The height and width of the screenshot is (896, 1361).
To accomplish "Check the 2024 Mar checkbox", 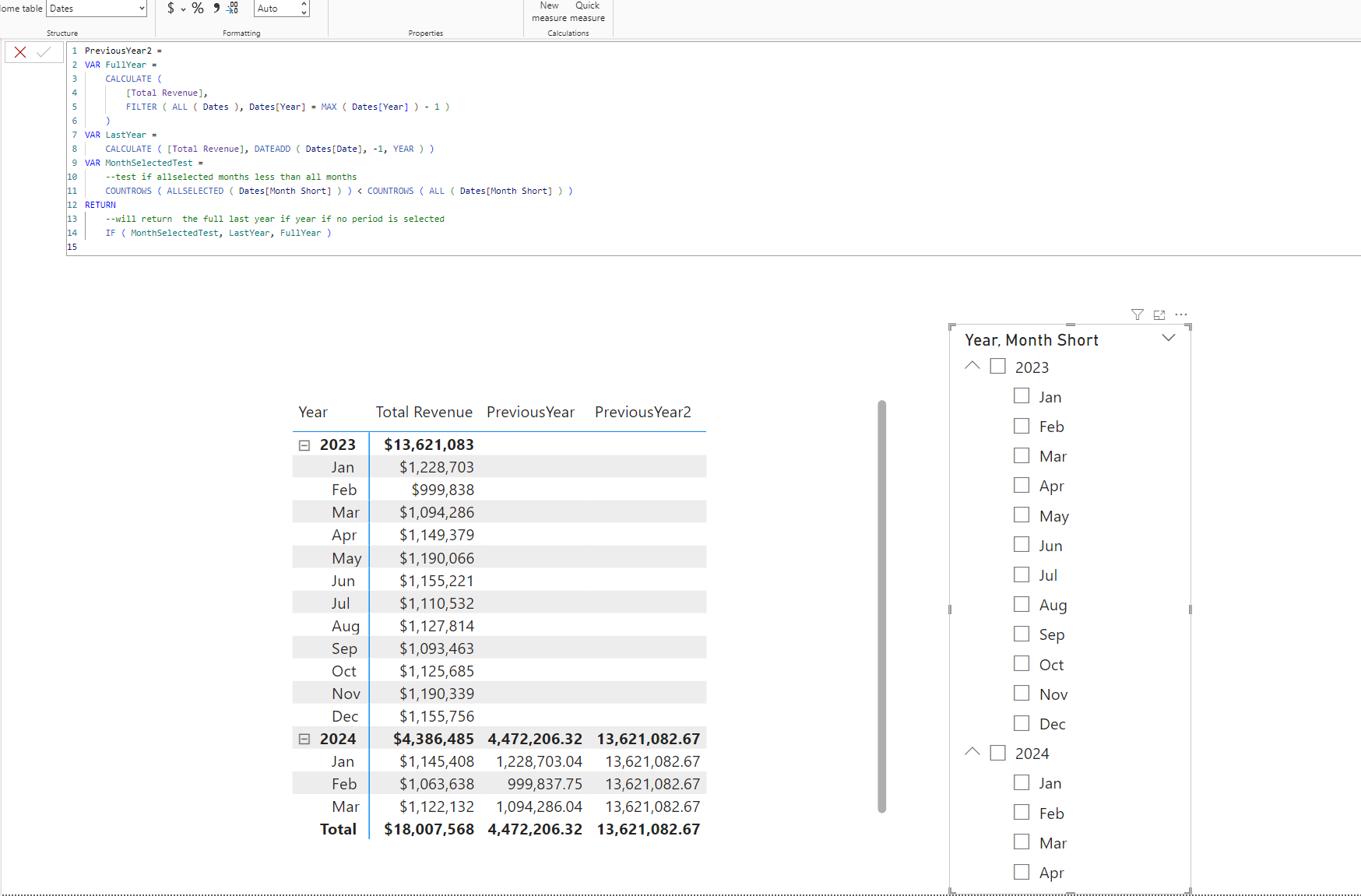I will (x=1022, y=842).
